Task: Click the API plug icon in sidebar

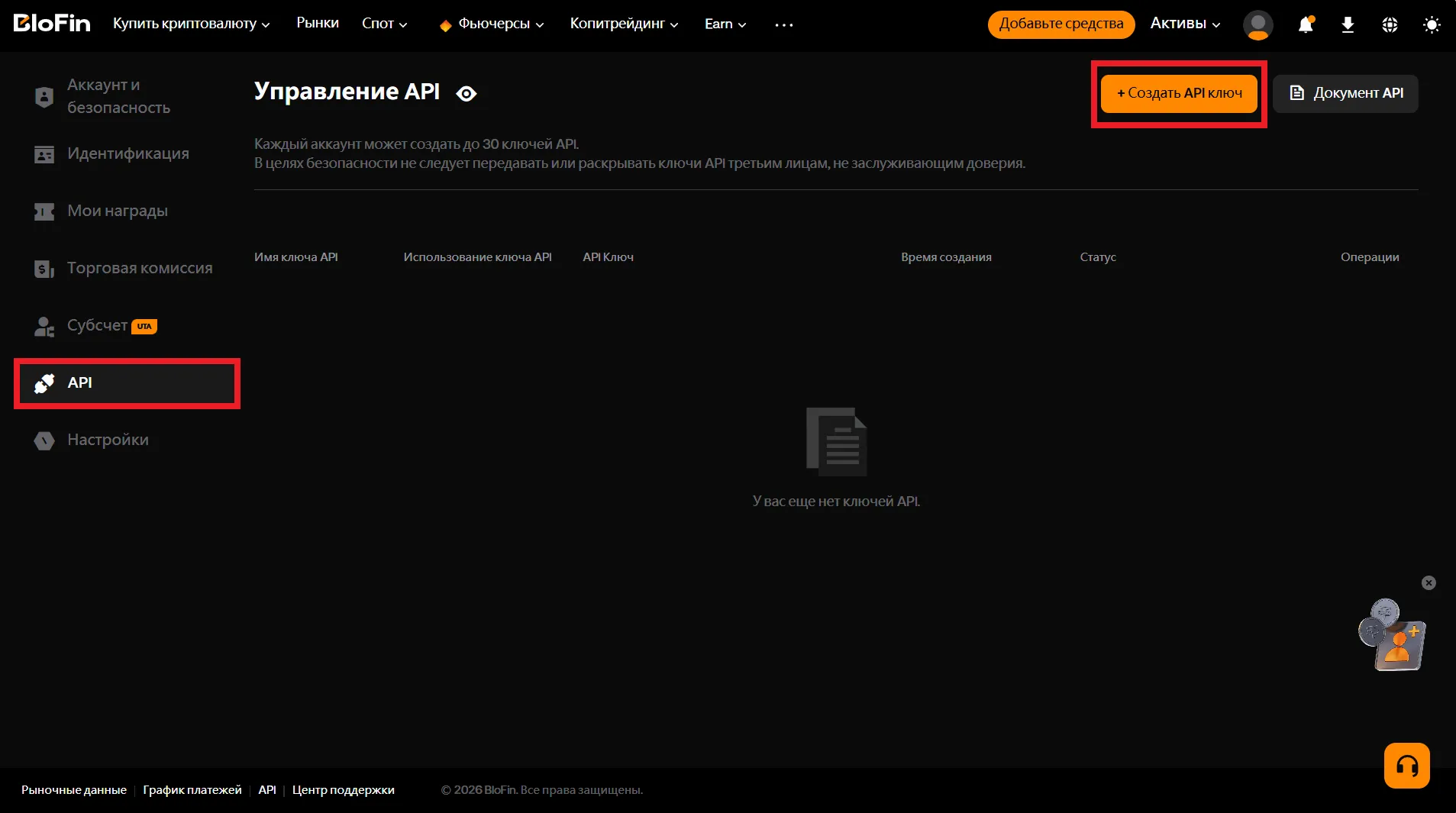Action: click(x=44, y=383)
